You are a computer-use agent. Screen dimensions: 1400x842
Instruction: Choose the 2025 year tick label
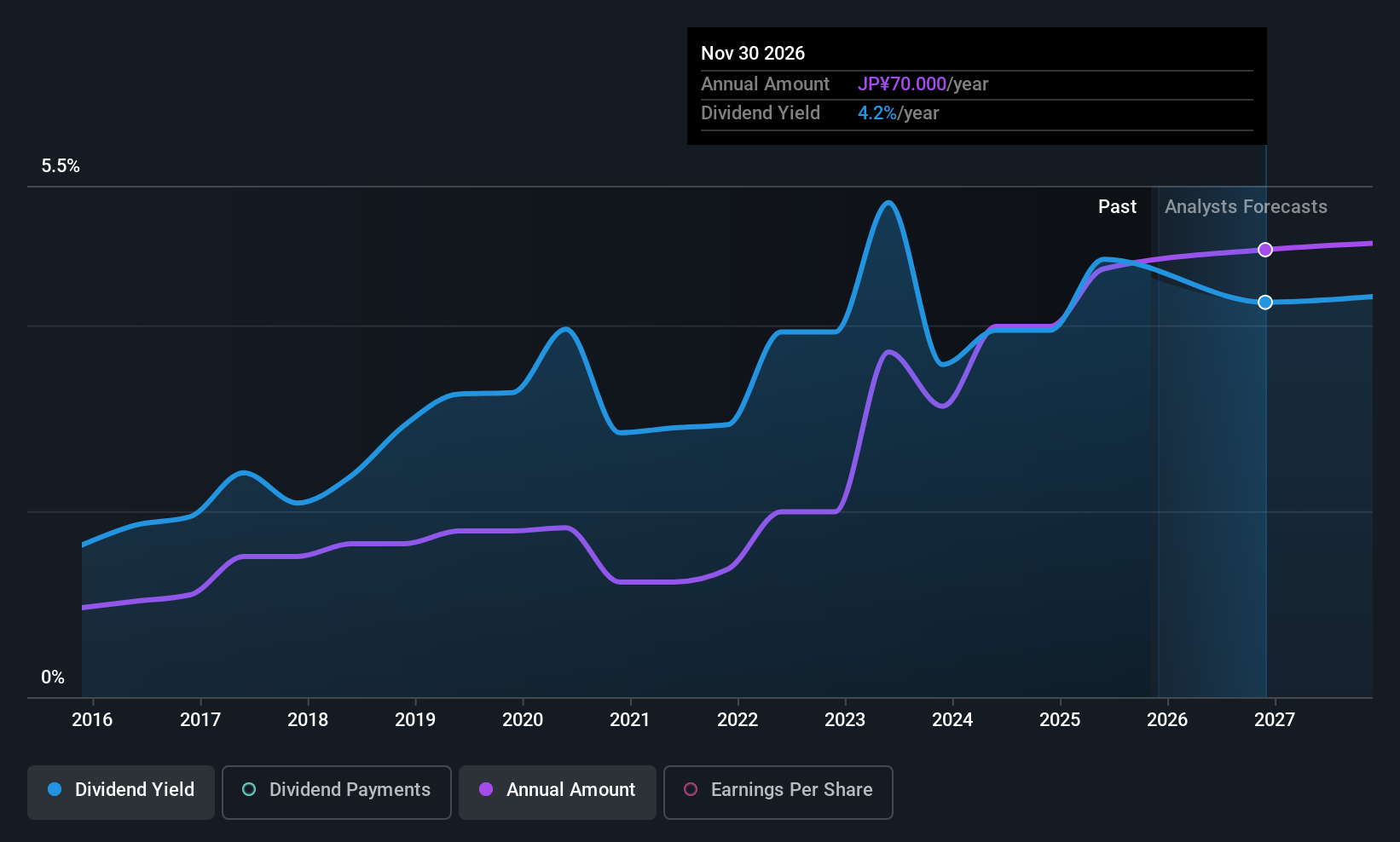coord(1060,720)
